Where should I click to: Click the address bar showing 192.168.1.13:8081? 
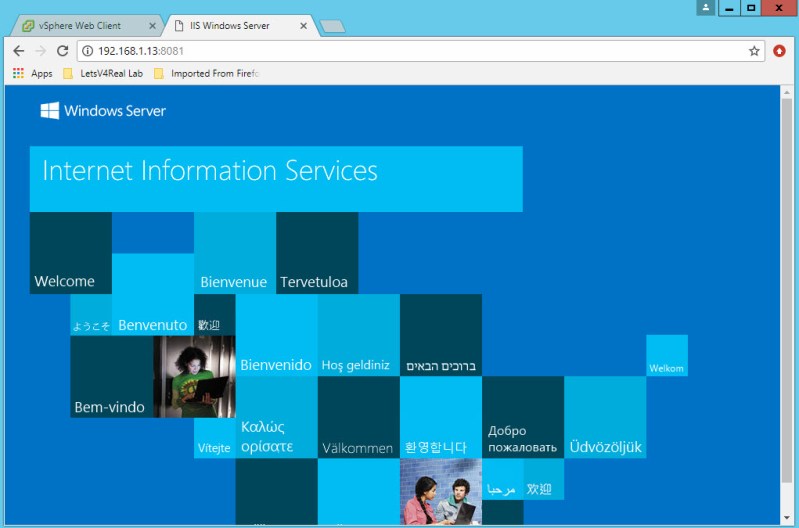point(400,51)
